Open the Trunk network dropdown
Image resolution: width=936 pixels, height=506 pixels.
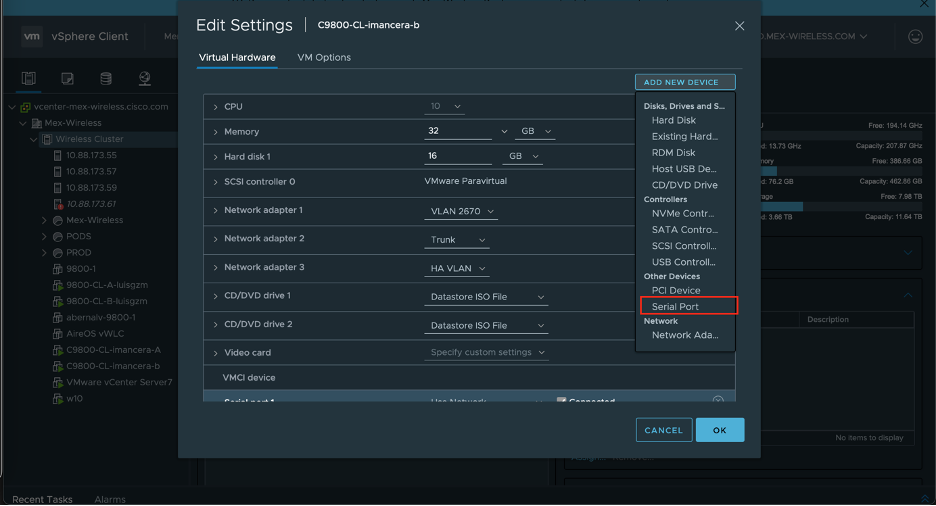tap(457, 240)
